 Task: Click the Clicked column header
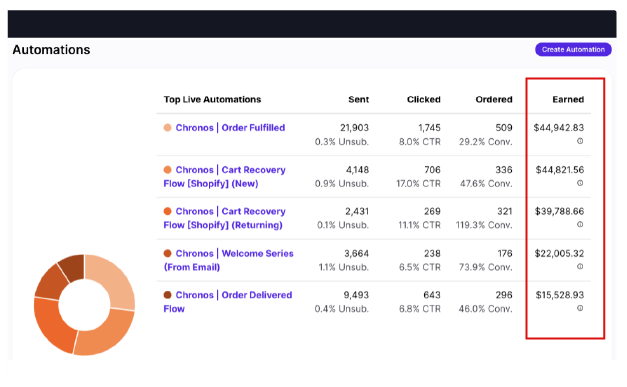pos(423,100)
